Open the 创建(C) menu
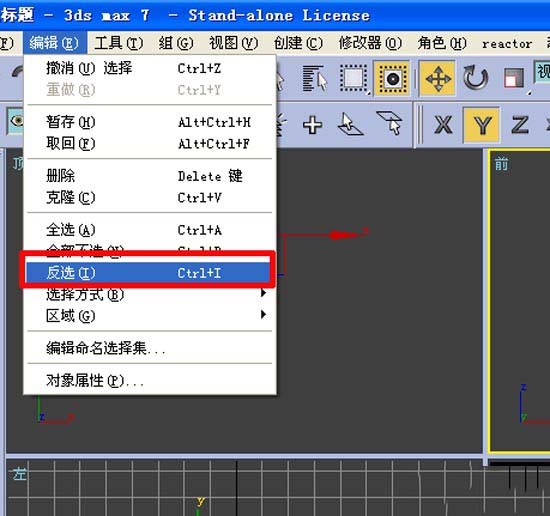This screenshot has width=550, height=516. [298, 43]
